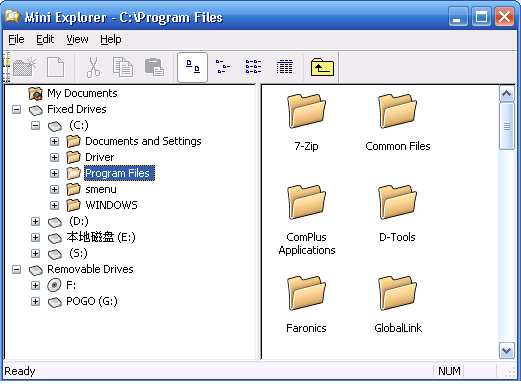Image resolution: width=521 pixels, height=384 pixels.
Task: Open the D-Tools folder icon
Action: [x=397, y=202]
